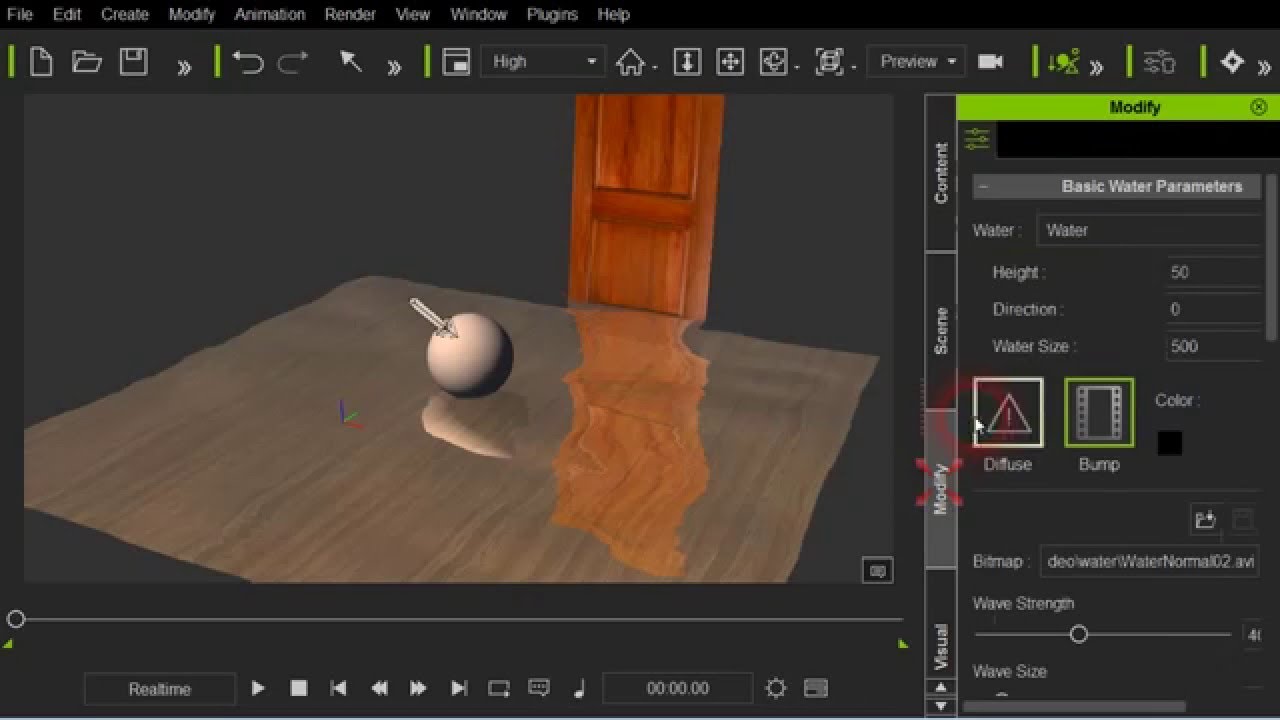The height and width of the screenshot is (720, 1280).
Task: Close the Modify panel
Action: click(x=1259, y=107)
